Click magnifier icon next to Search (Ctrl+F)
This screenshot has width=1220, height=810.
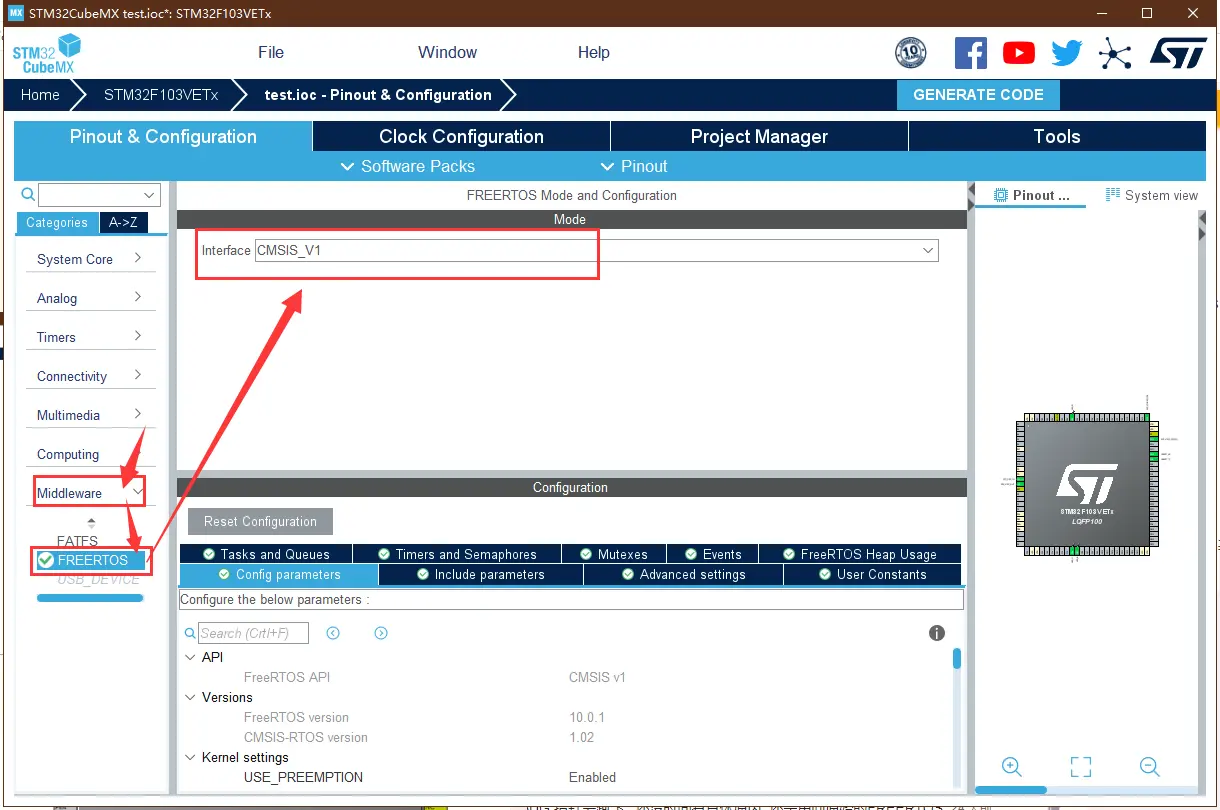pyautogui.click(x=190, y=633)
